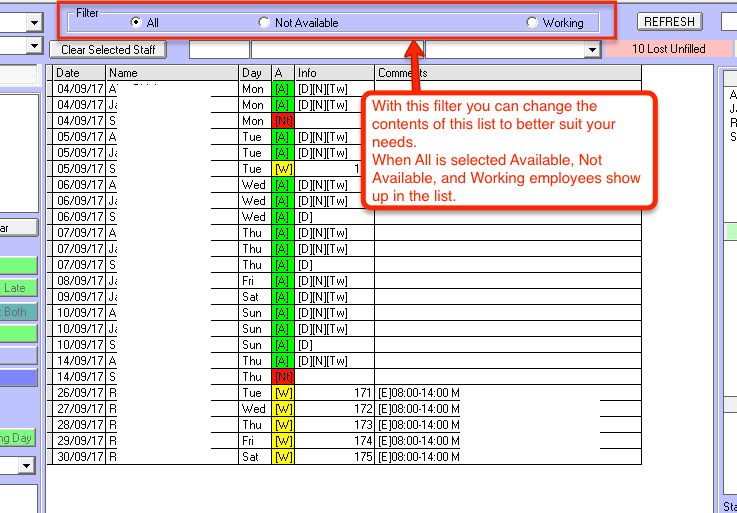Open the dropdown left of 10 Lost Unfilled

point(592,49)
